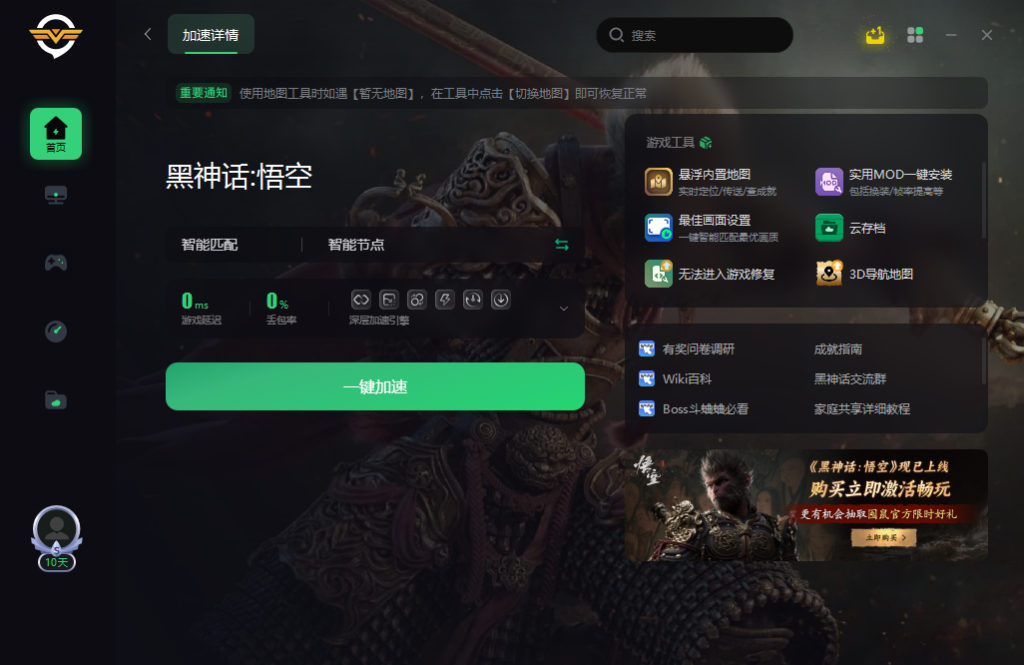The height and width of the screenshot is (665, 1024).
Task: Switch node using green swap arrows
Action: (x=562, y=244)
